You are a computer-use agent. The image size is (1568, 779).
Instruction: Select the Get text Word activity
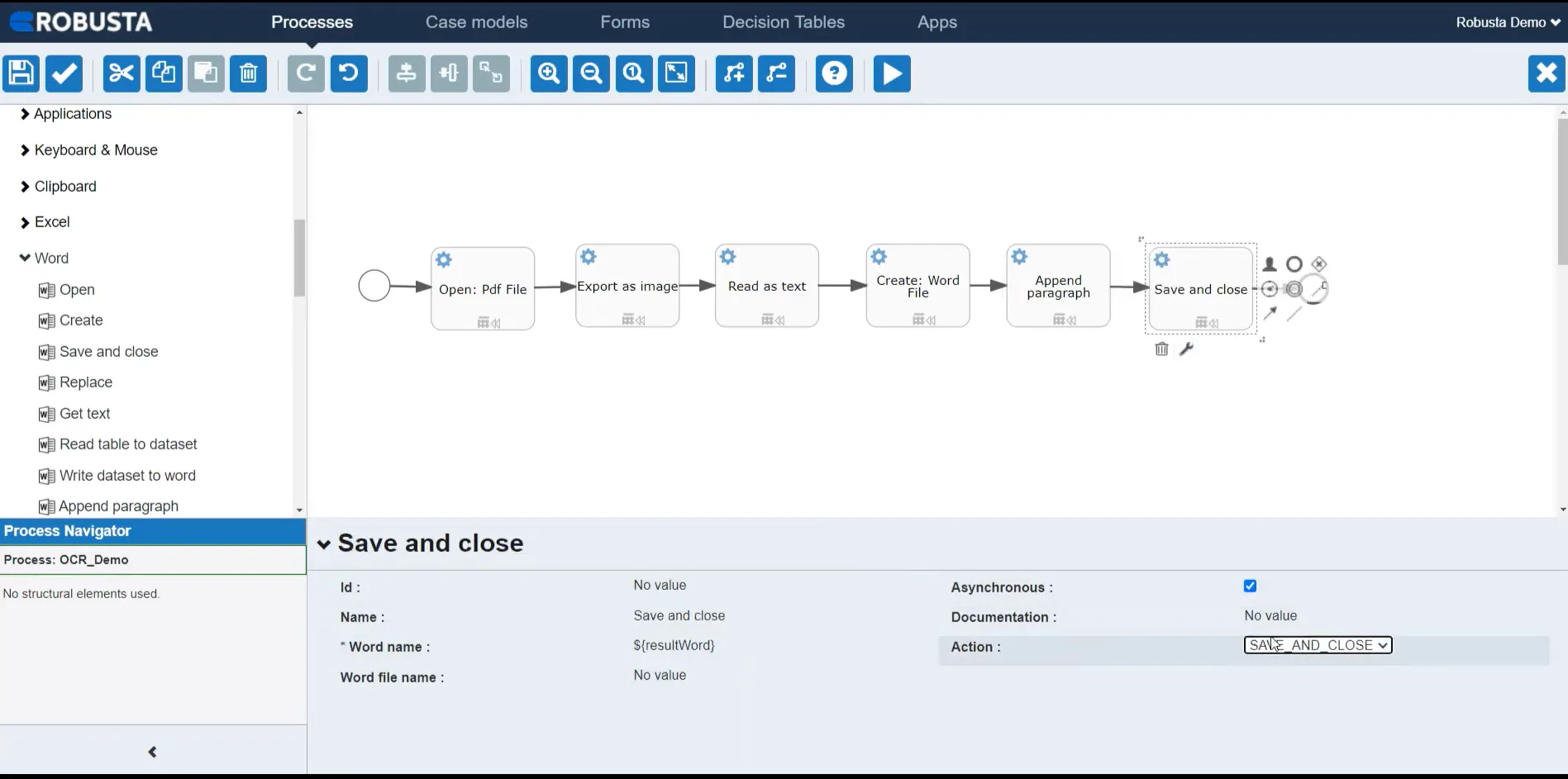tap(74, 414)
